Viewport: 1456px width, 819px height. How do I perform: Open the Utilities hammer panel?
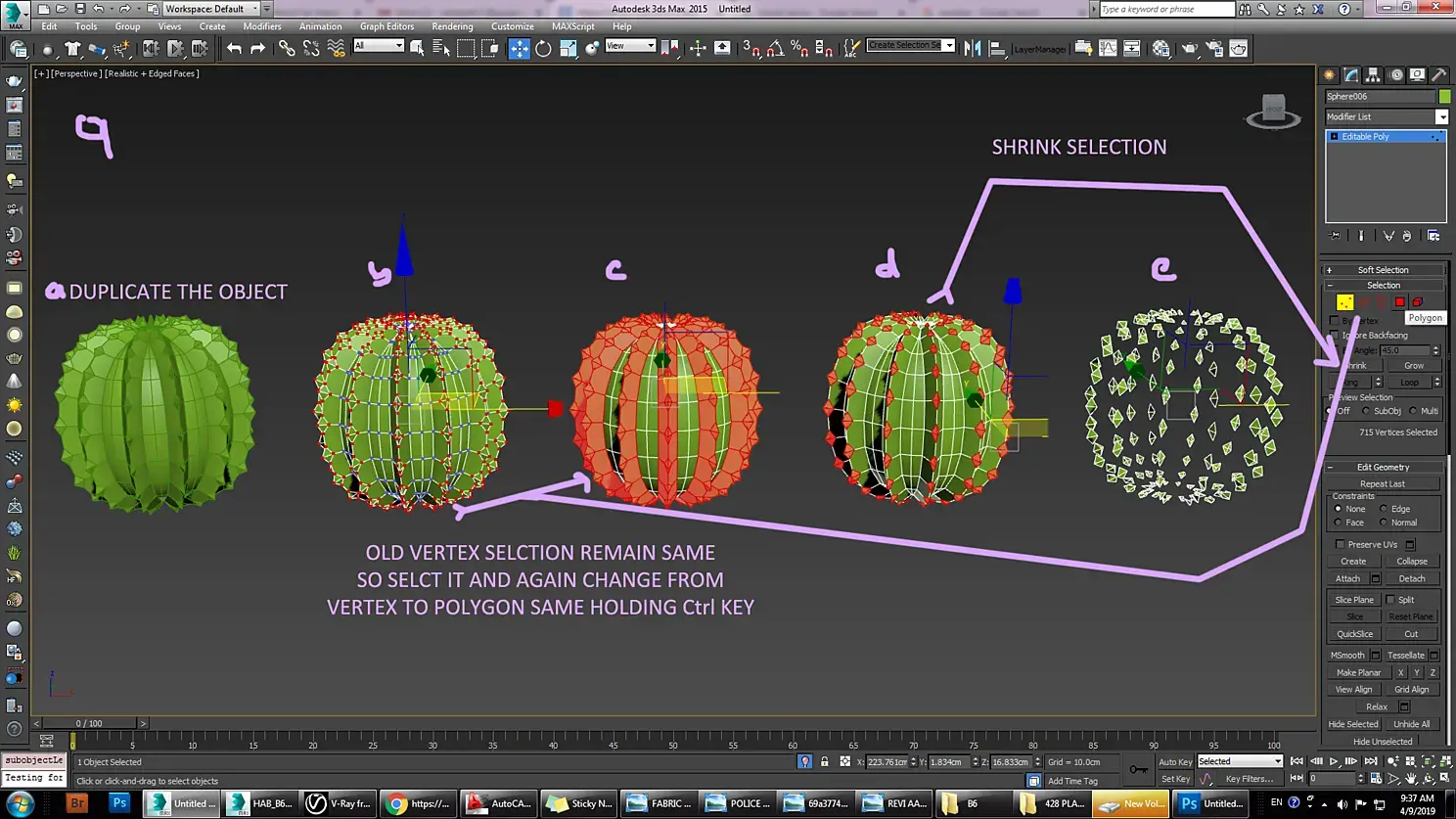tap(1439, 74)
